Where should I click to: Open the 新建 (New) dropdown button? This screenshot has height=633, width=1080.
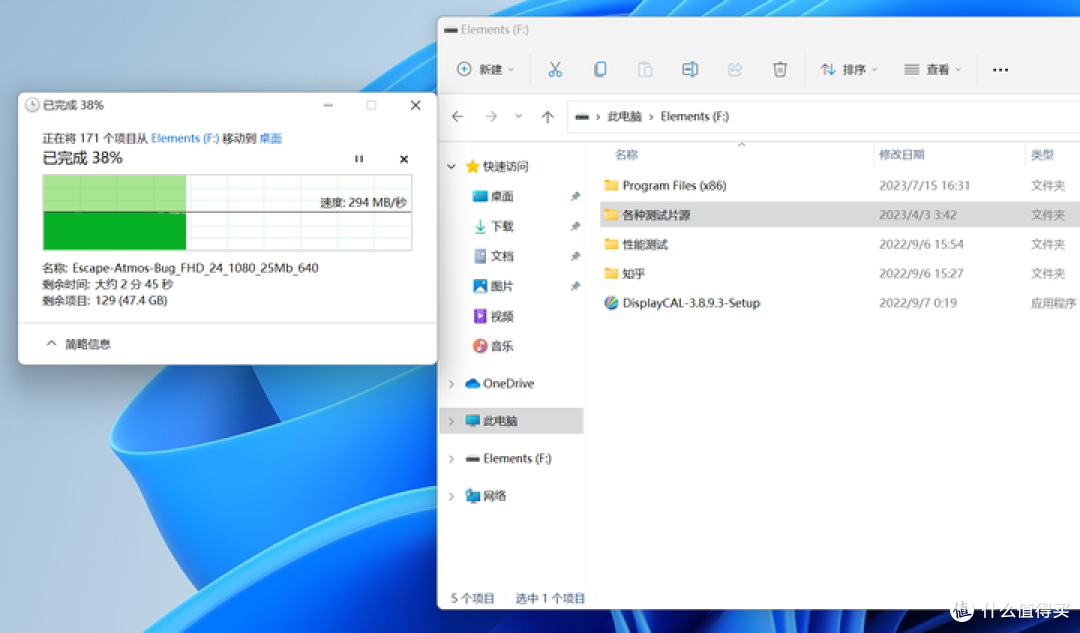click(x=486, y=70)
